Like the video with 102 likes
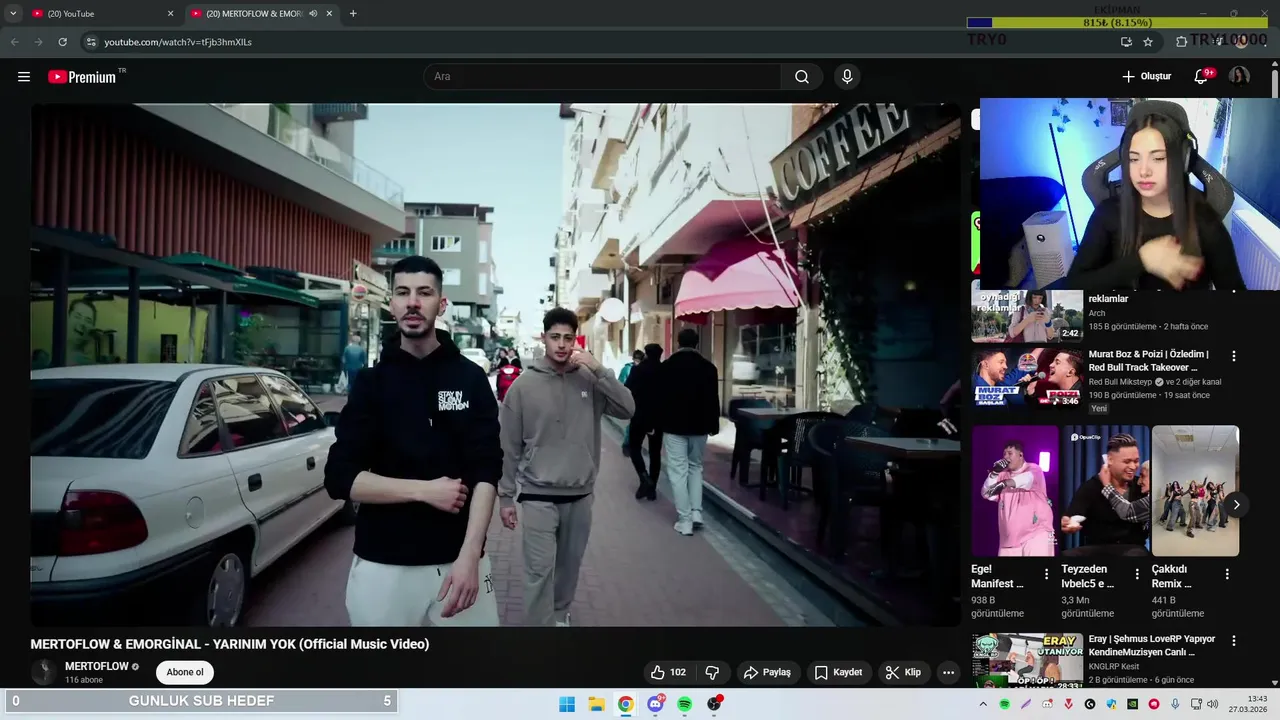Viewport: 1280px width, 720px height. [668, 673]
